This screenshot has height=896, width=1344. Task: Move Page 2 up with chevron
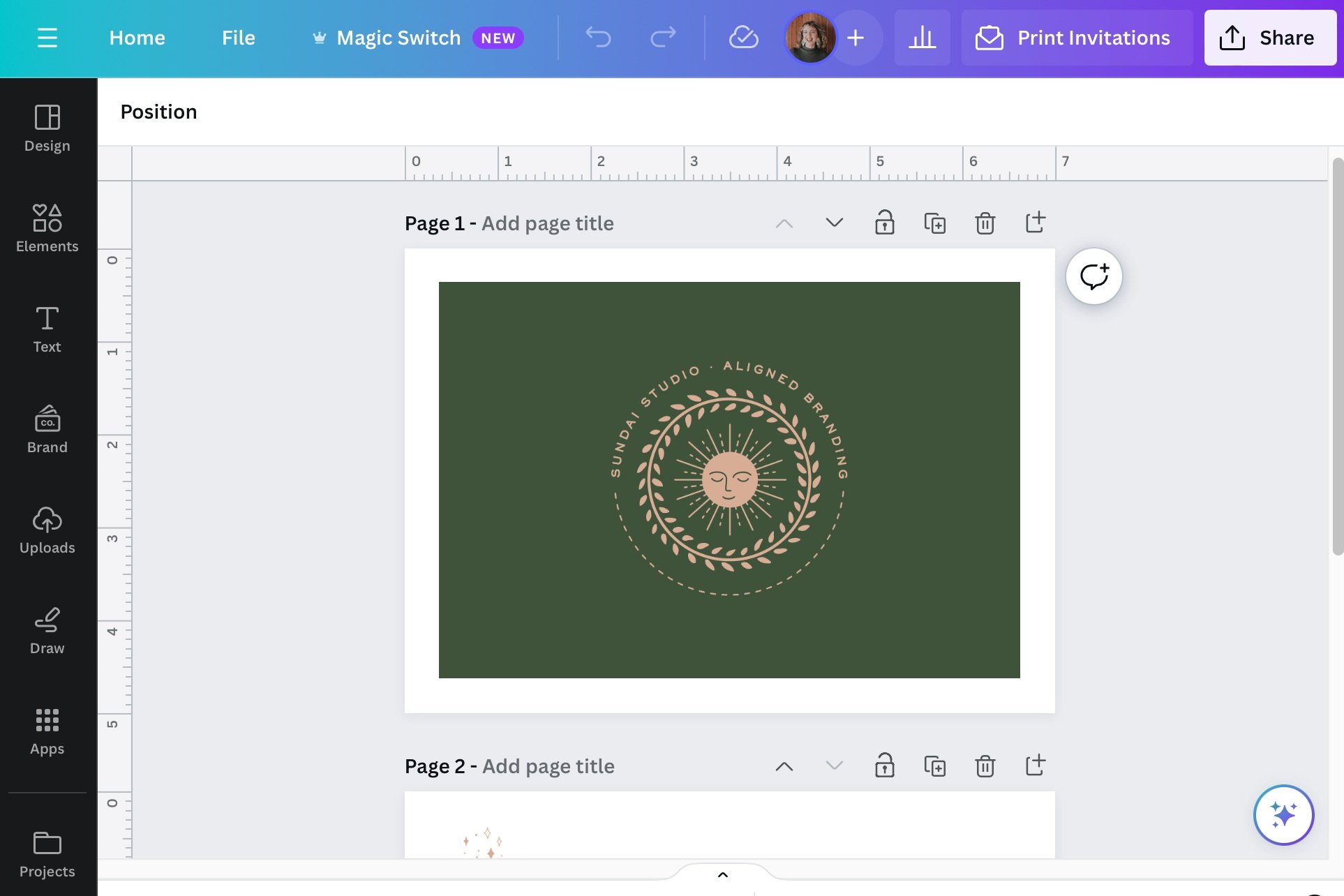pyautogui.click(x=784, y=766)
